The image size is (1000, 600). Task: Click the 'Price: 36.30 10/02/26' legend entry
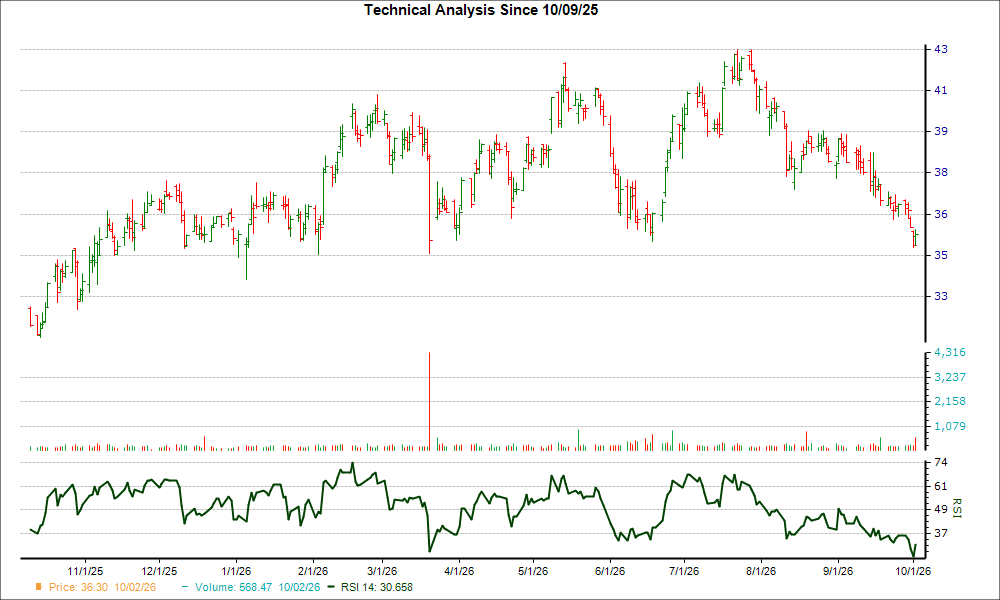click(102, 587)
